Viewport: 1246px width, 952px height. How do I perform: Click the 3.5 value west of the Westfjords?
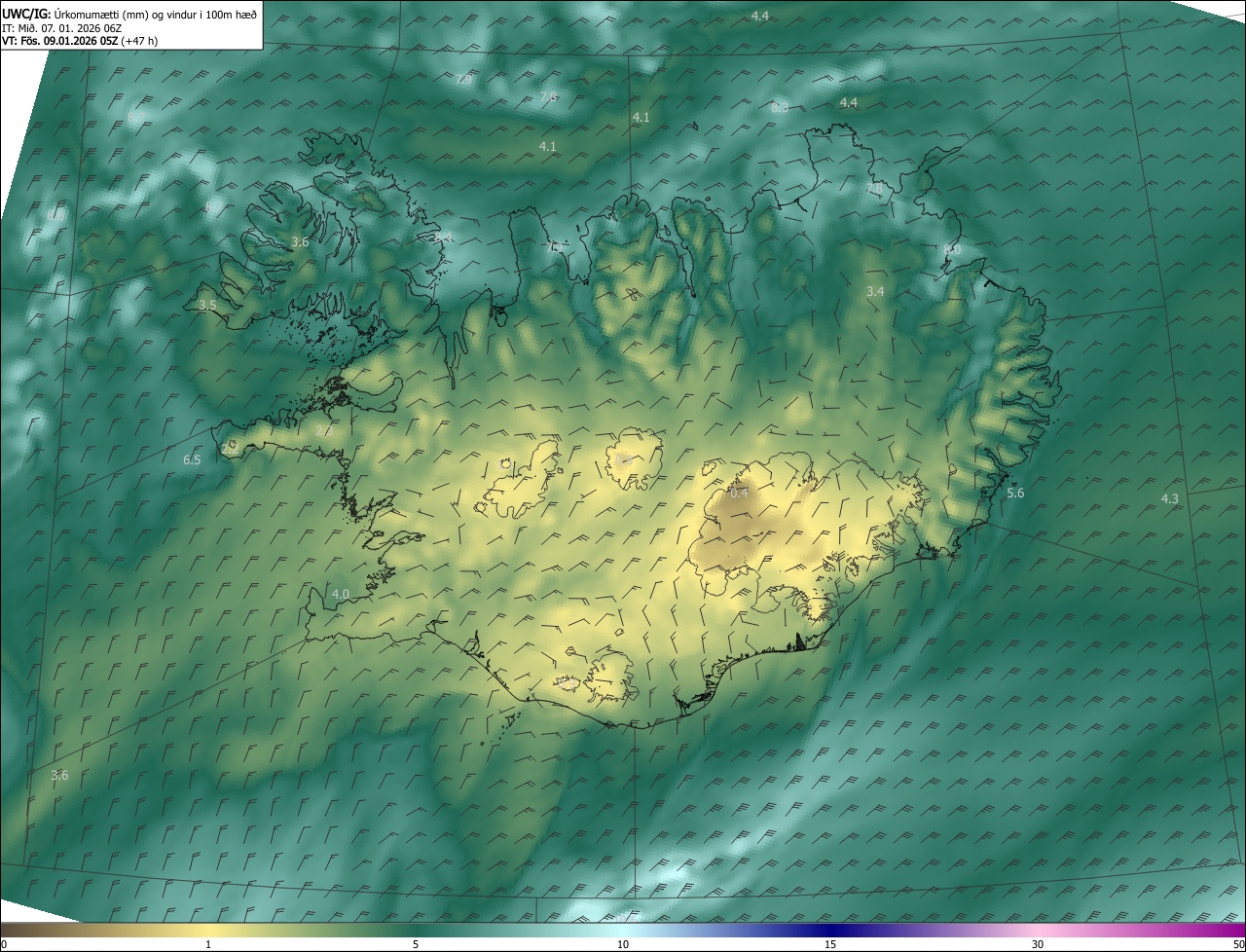[x=207, y=305]
